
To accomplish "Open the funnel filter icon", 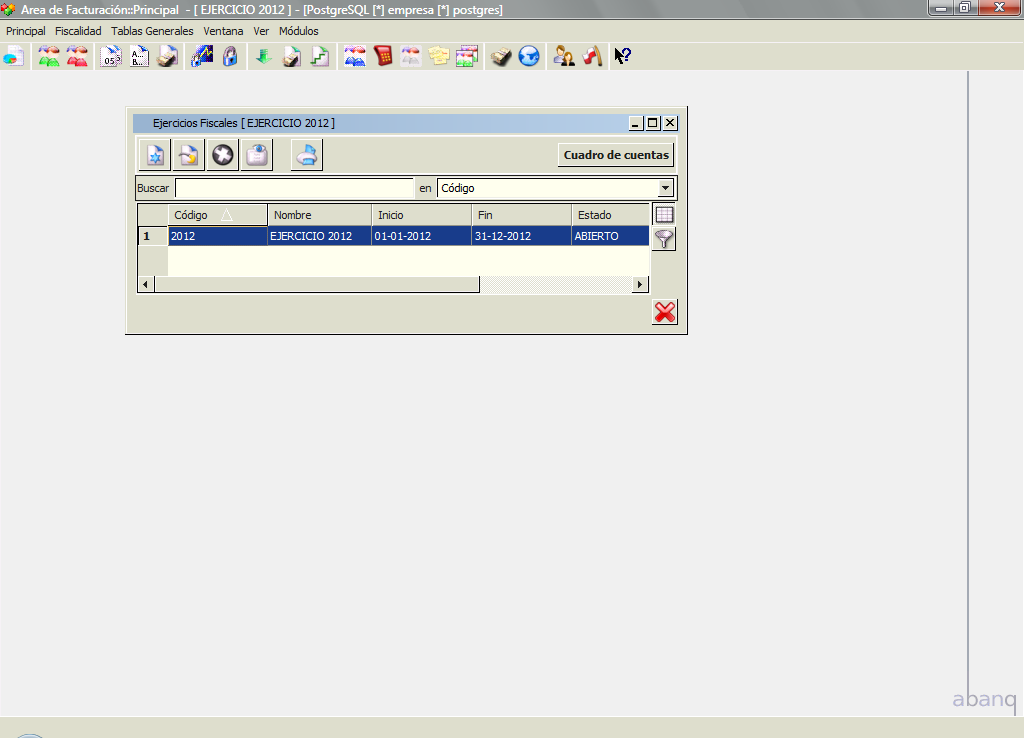I will point(664,239).
